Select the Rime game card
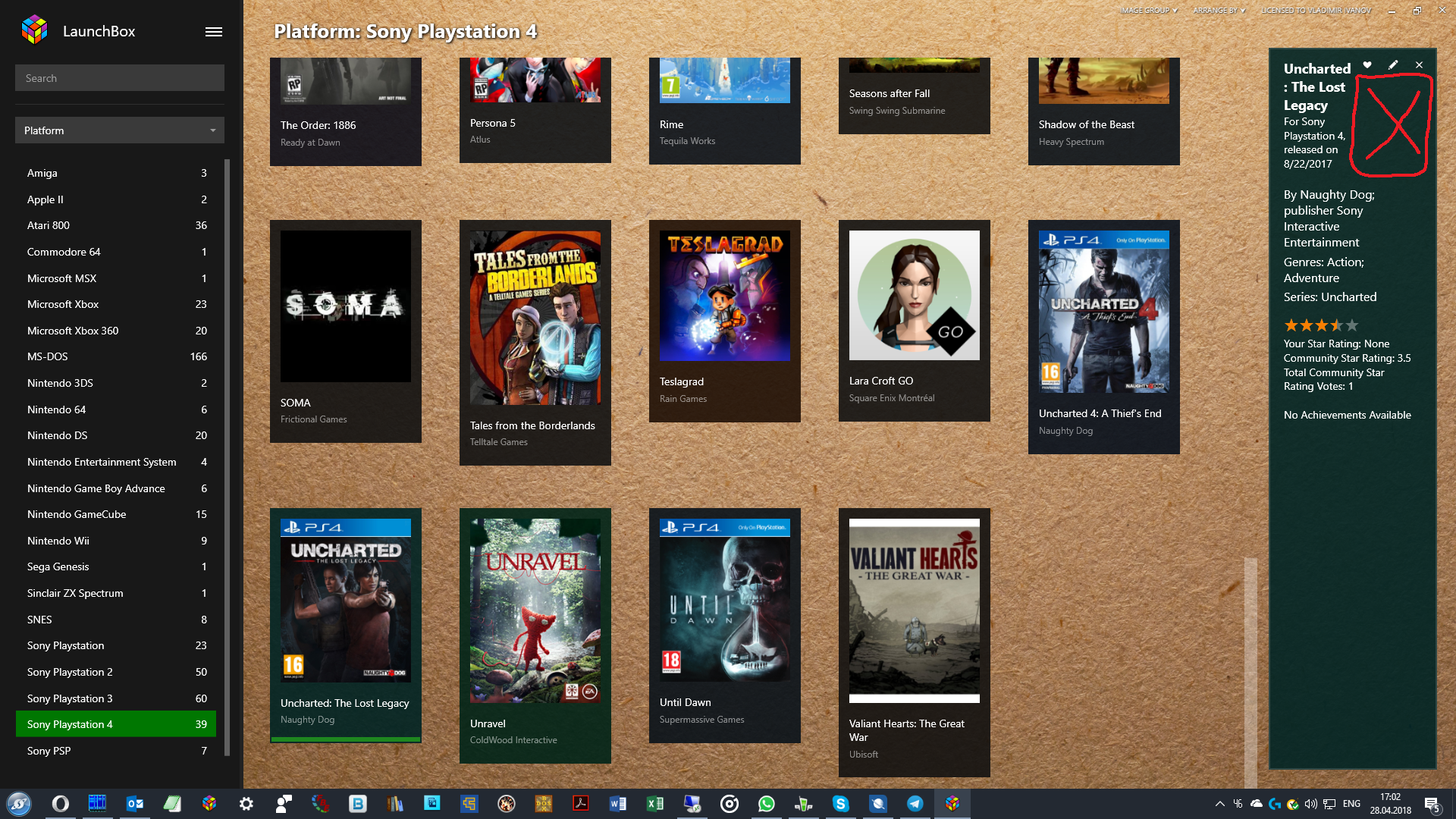1456x819 pixels. (725, 111)
